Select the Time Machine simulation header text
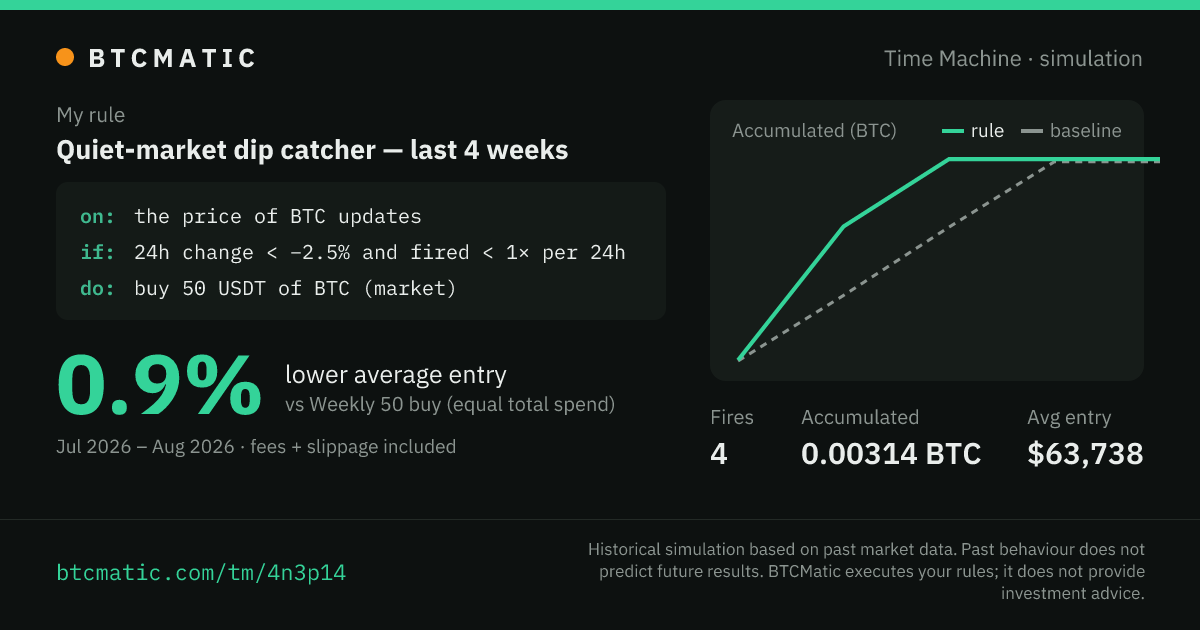This screenshot has height=630, width=1200. click(x=1013, y=59)
